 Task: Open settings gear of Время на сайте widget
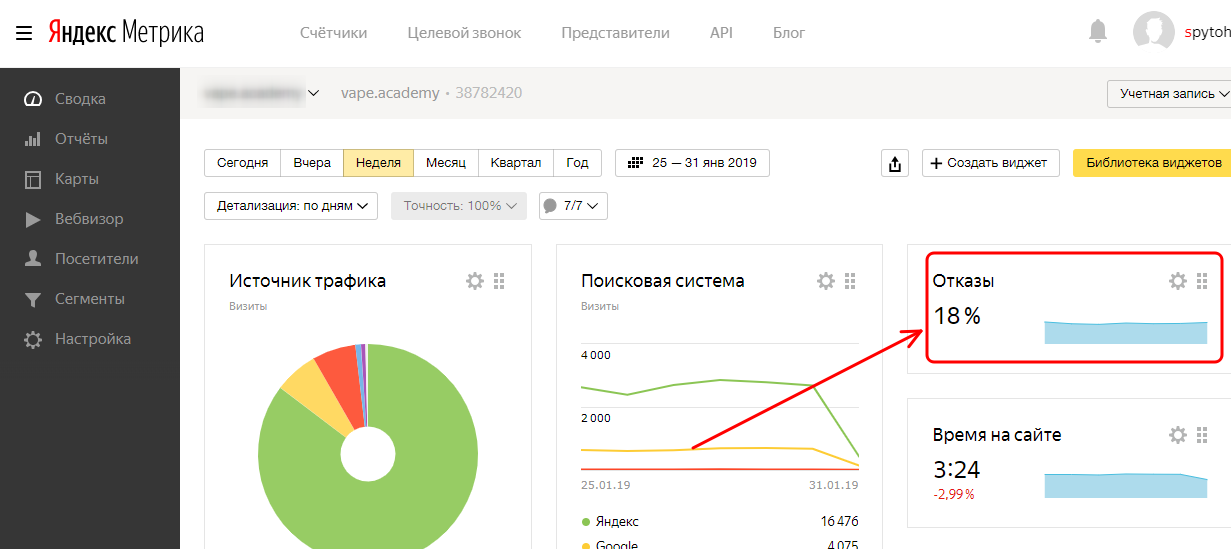1178,435
